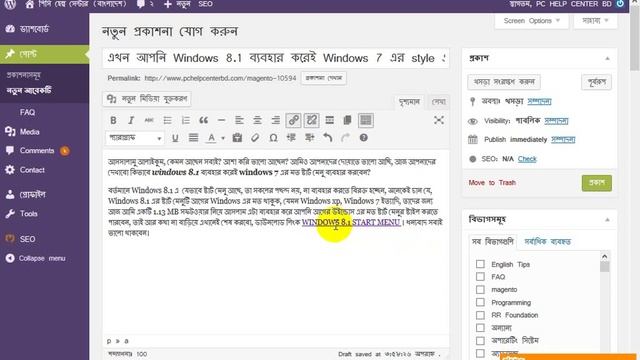Click the save draft button
This screenshot has width=640, height=360.
click(504, 82)
